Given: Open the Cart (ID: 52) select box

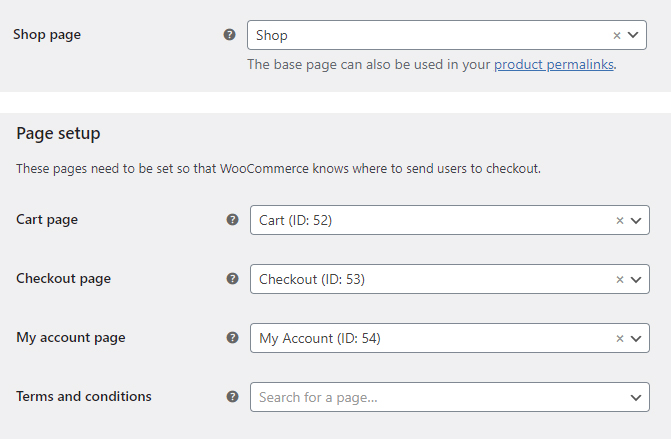Looking at the screenshot, I should (x=450, y=220).
